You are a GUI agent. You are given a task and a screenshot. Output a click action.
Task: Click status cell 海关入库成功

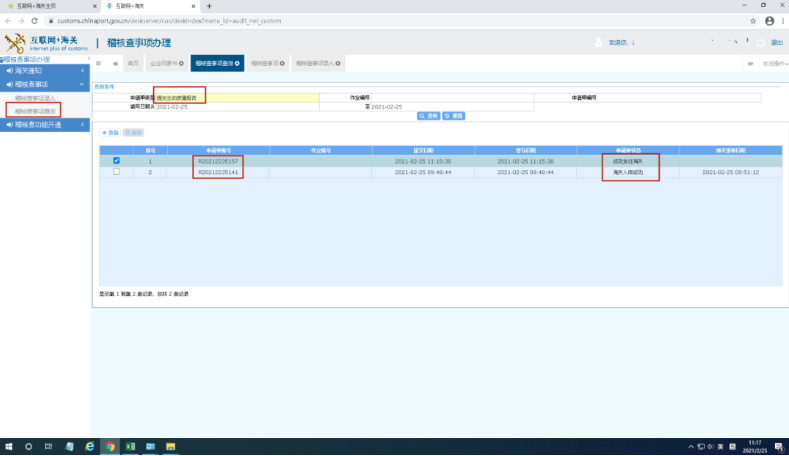[x=627, y=172]
